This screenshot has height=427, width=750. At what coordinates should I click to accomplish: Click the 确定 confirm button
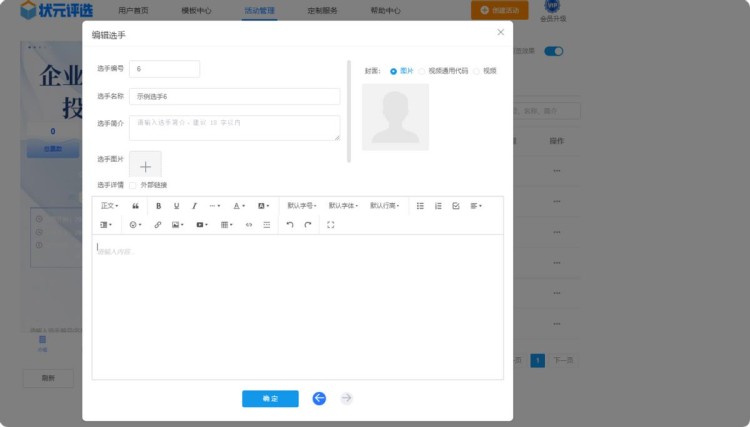coord(270,398)
